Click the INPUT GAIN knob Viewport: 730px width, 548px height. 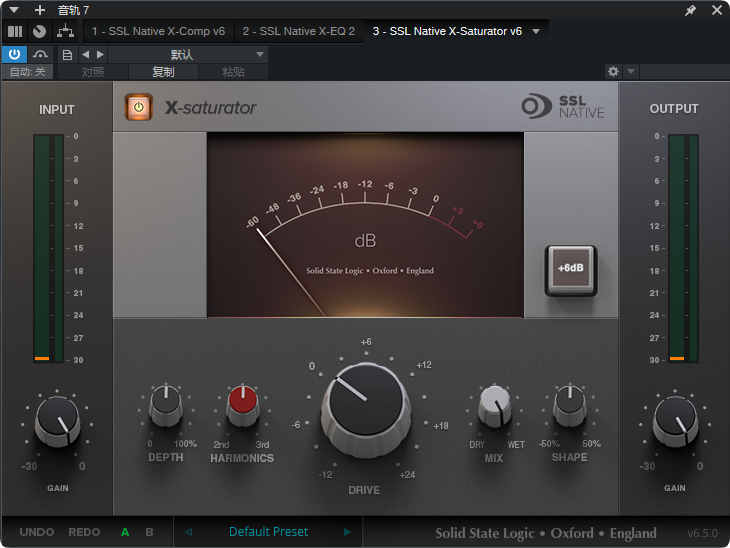57,422
